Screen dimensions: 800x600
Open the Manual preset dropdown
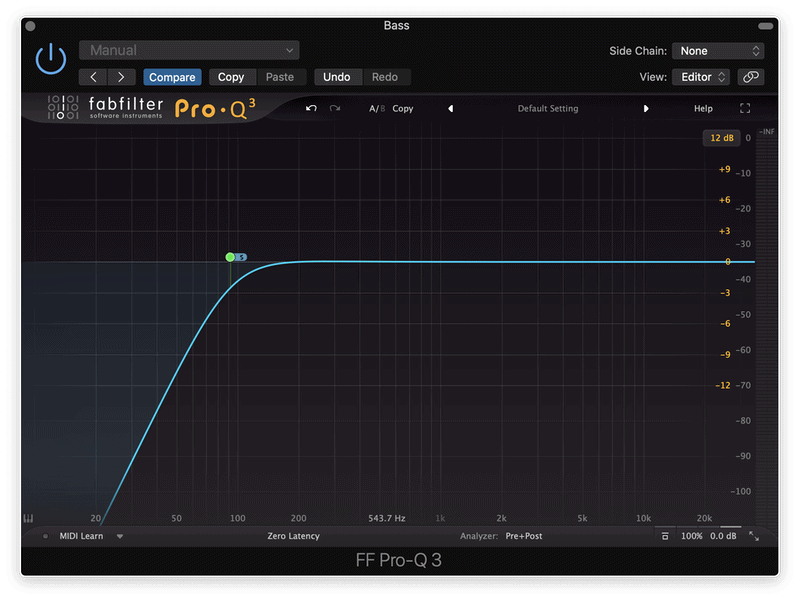tap(189, 50)
